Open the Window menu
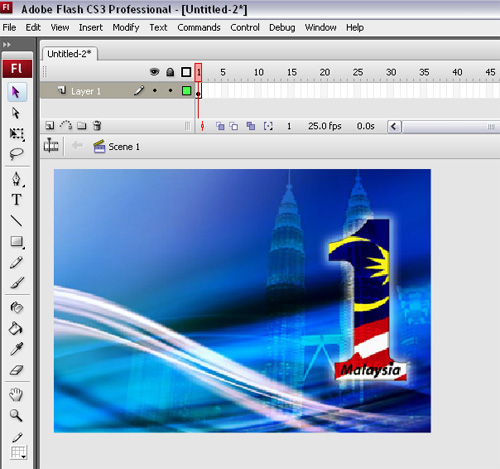Viewport: 500px width, 469px height. (320, 27)
